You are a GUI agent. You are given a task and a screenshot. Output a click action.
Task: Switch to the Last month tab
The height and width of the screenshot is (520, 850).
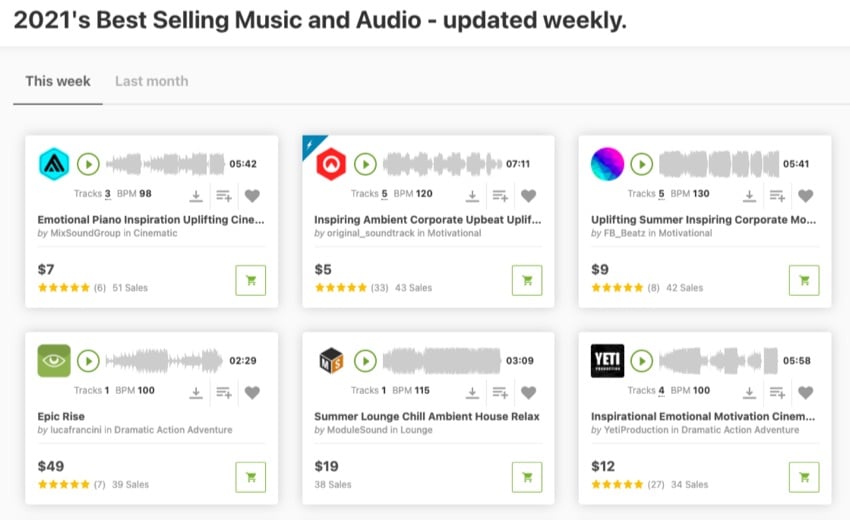(x=151, y=81)
